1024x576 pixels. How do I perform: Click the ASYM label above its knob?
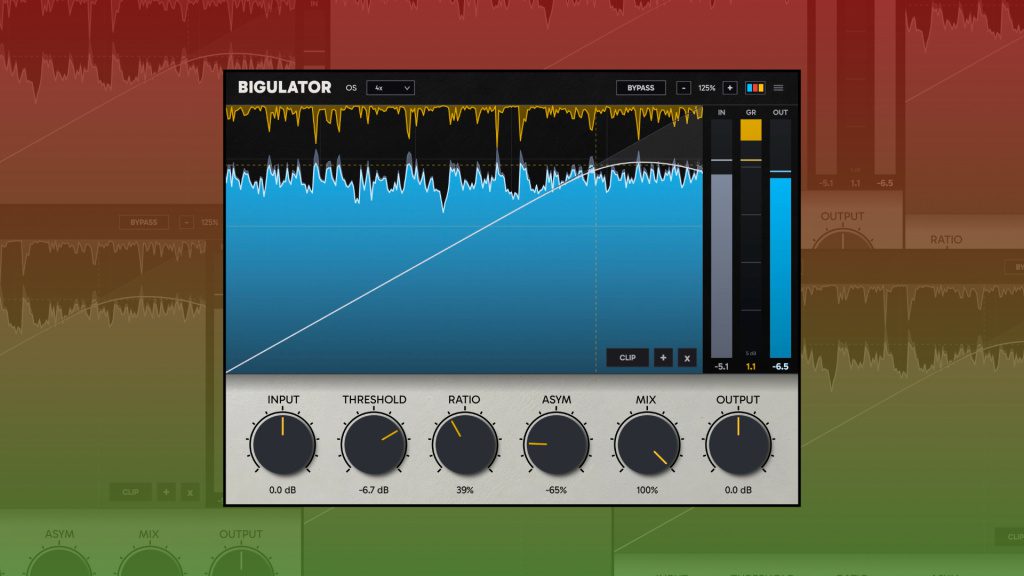[556, 399]
